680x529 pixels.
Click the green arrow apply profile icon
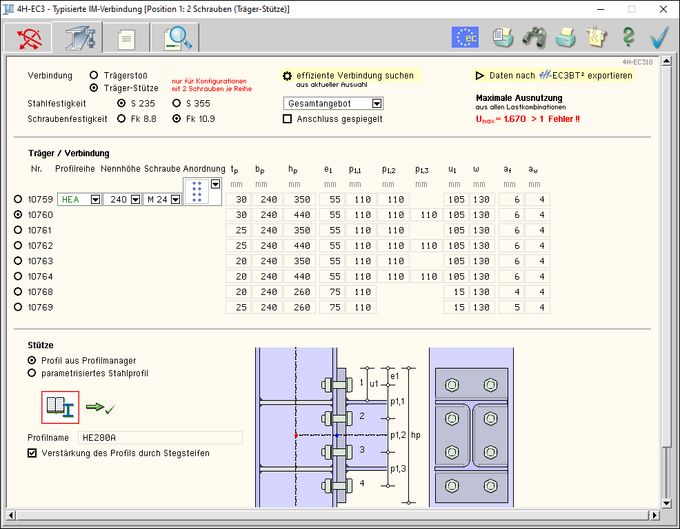(x=101, y=407)
